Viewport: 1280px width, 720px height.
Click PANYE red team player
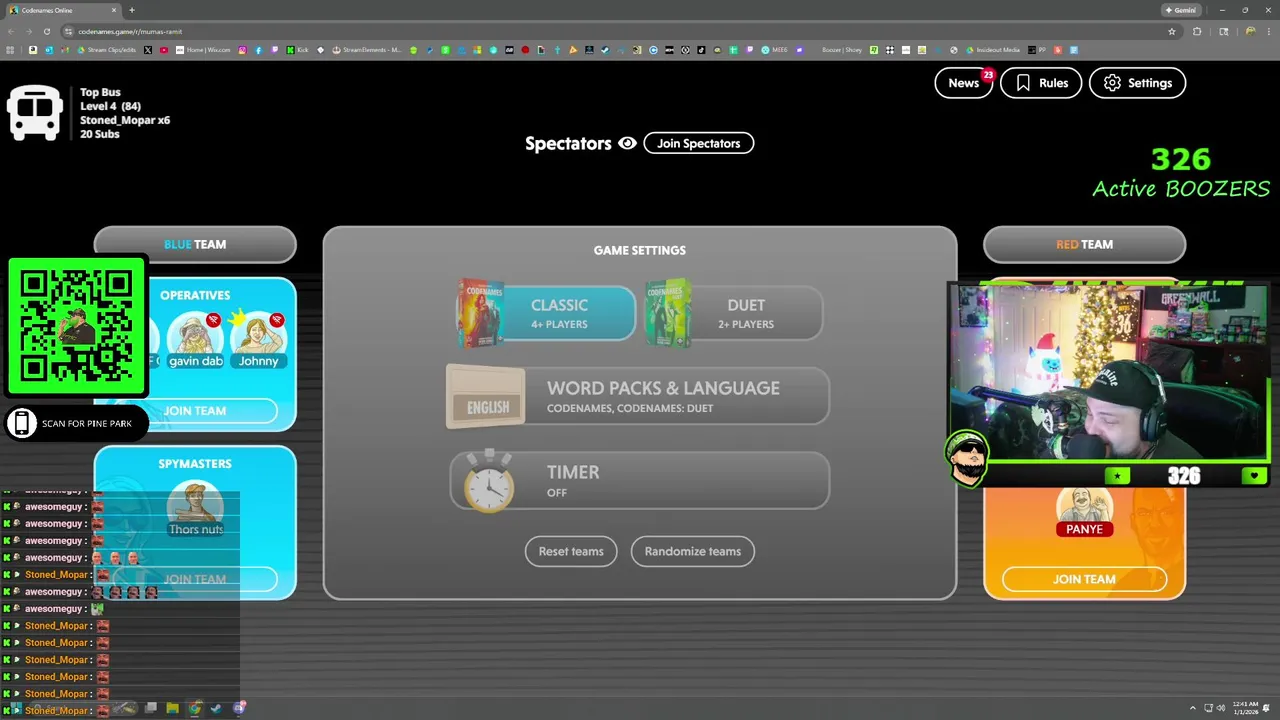(x=1084, y=513)
